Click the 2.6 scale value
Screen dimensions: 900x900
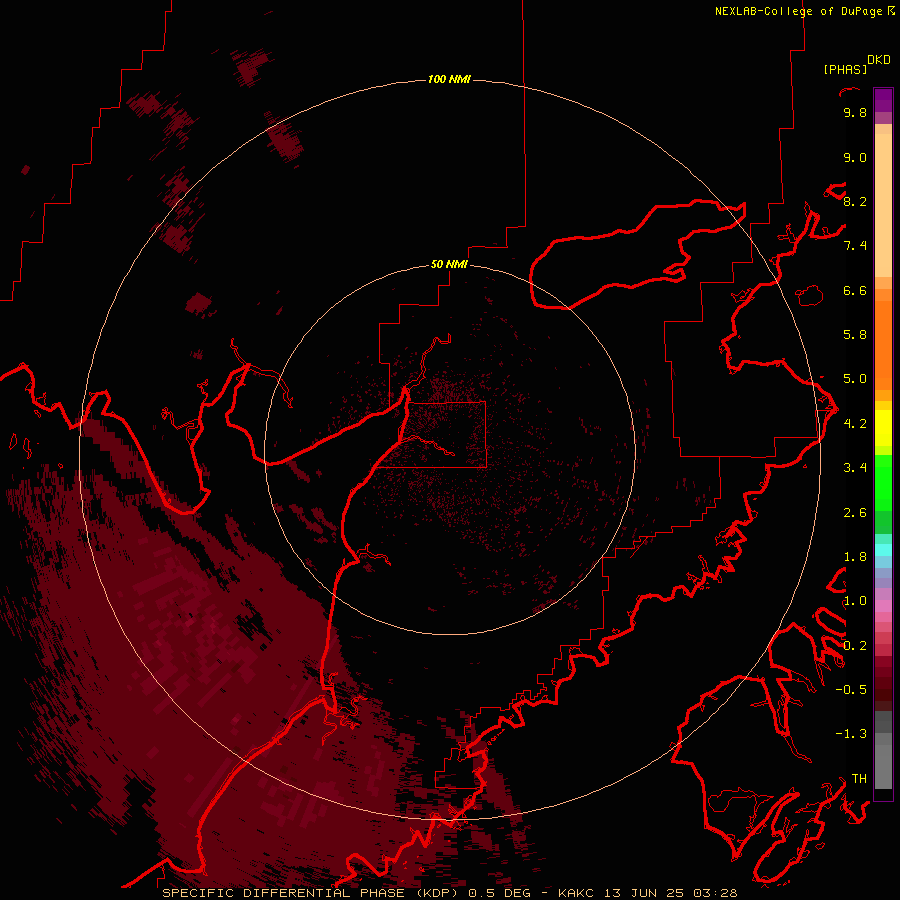pyautogui.click(x=855, y=513)
